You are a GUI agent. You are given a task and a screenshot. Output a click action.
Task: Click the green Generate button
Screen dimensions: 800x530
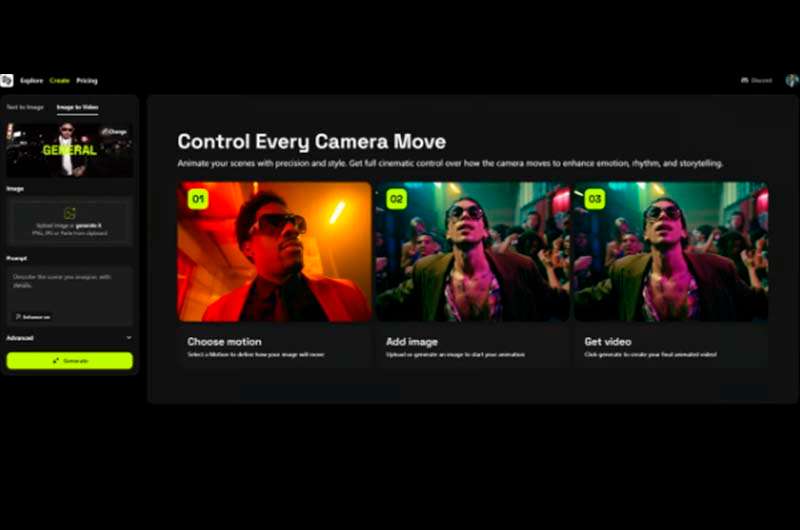coord(70,361)
